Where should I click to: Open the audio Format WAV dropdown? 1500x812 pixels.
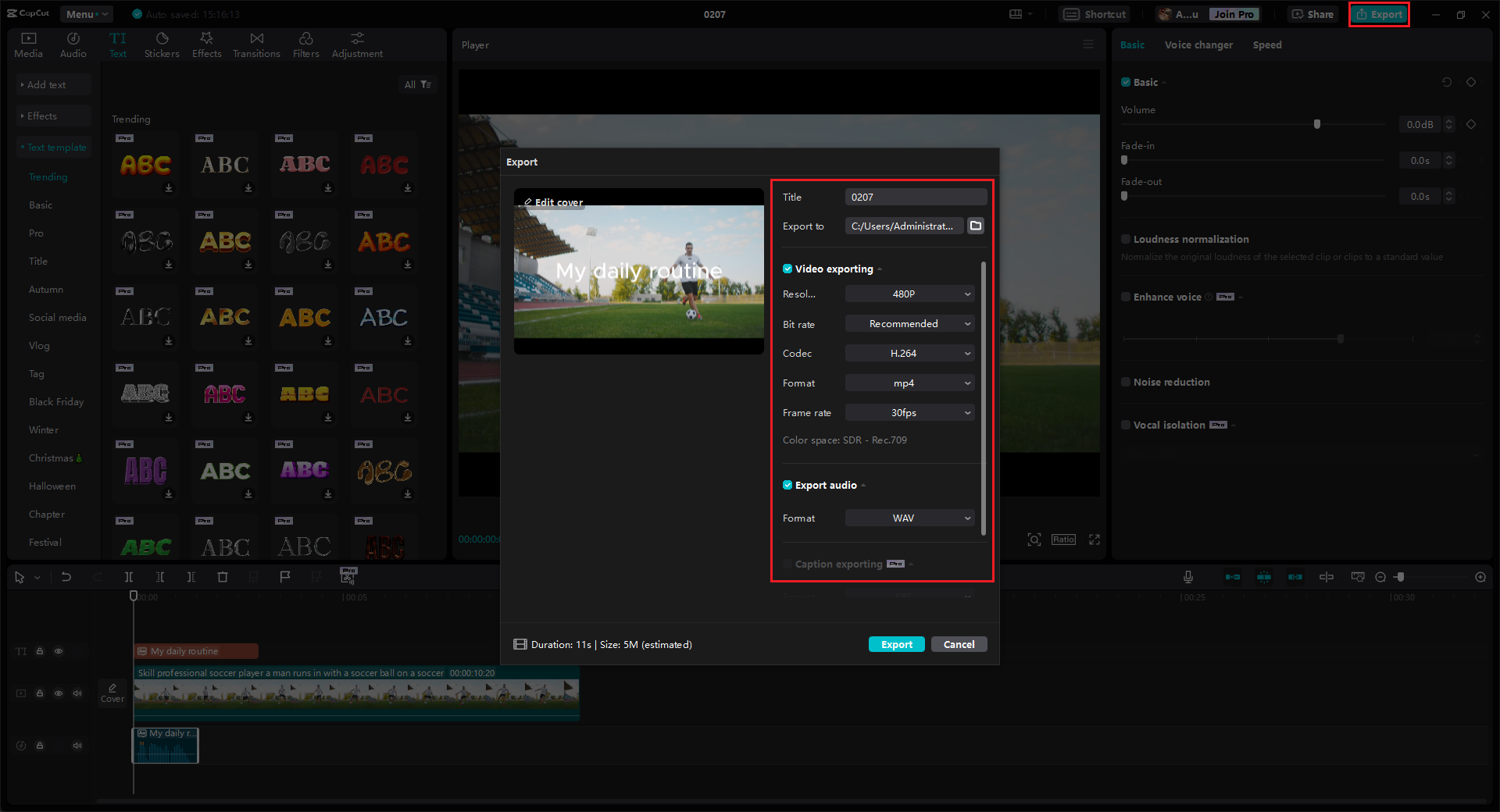910,518
